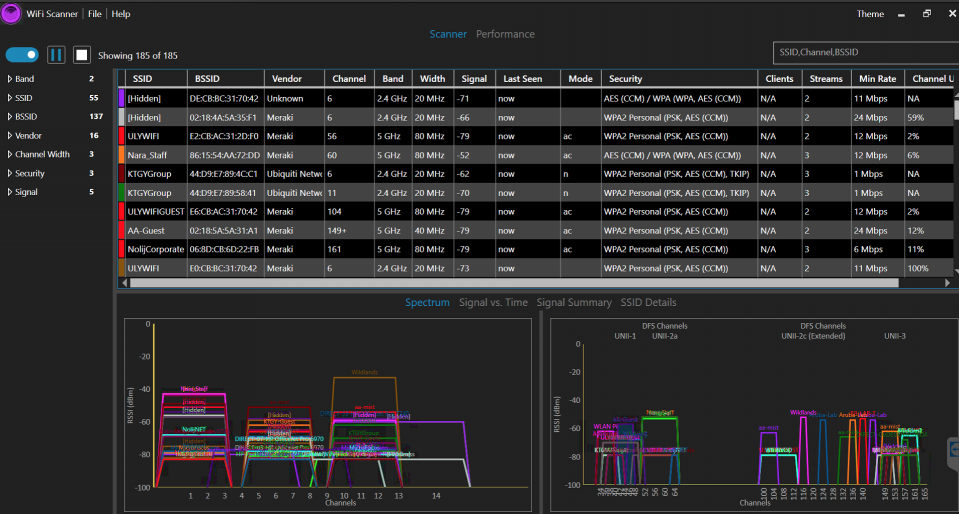959x514 pixels.
Task: Click the UNII-3 band label
Action: (x=895, y=336)
